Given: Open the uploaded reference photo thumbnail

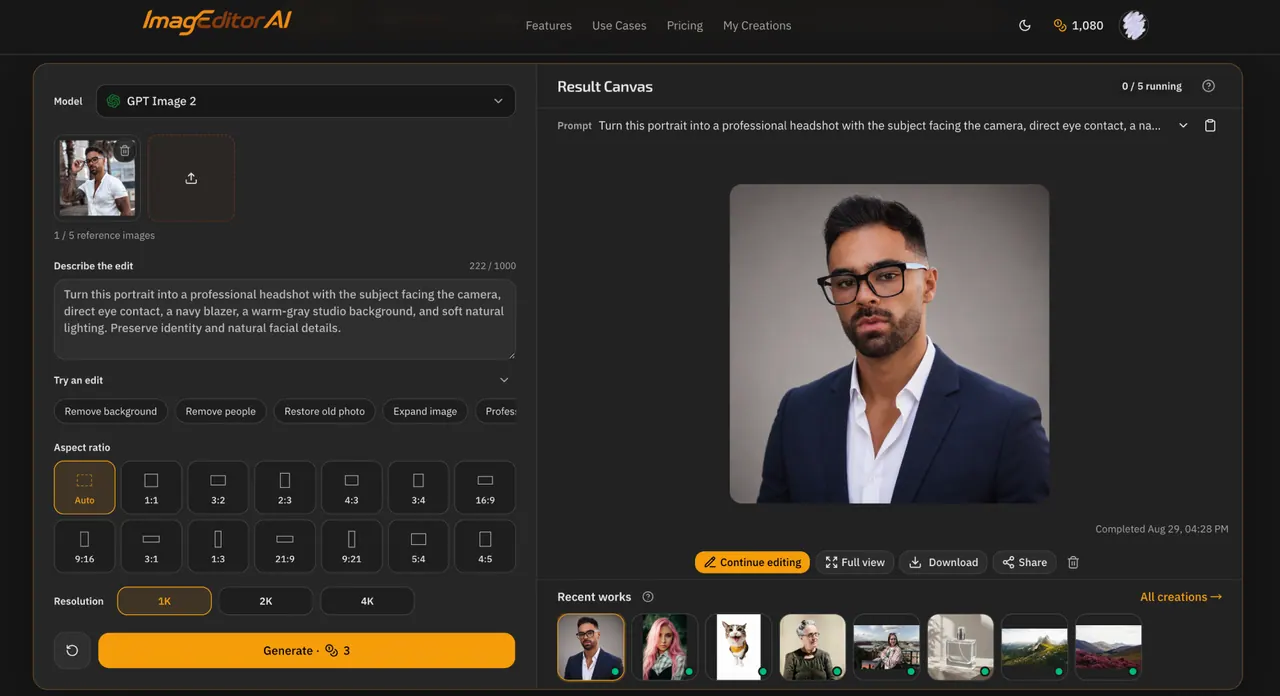Looking at the screenshot, I should (x=97, y=178).
